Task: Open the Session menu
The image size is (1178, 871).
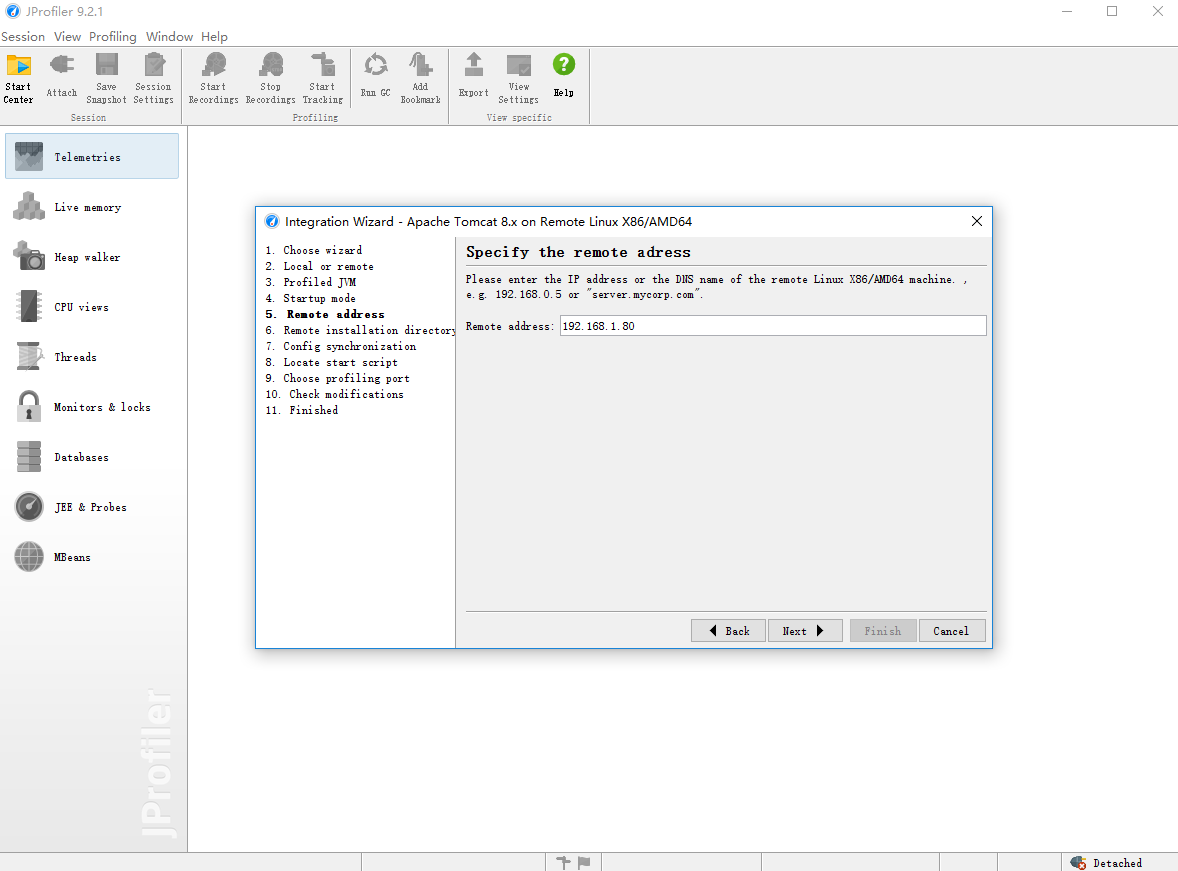Action: click(23, 37)
